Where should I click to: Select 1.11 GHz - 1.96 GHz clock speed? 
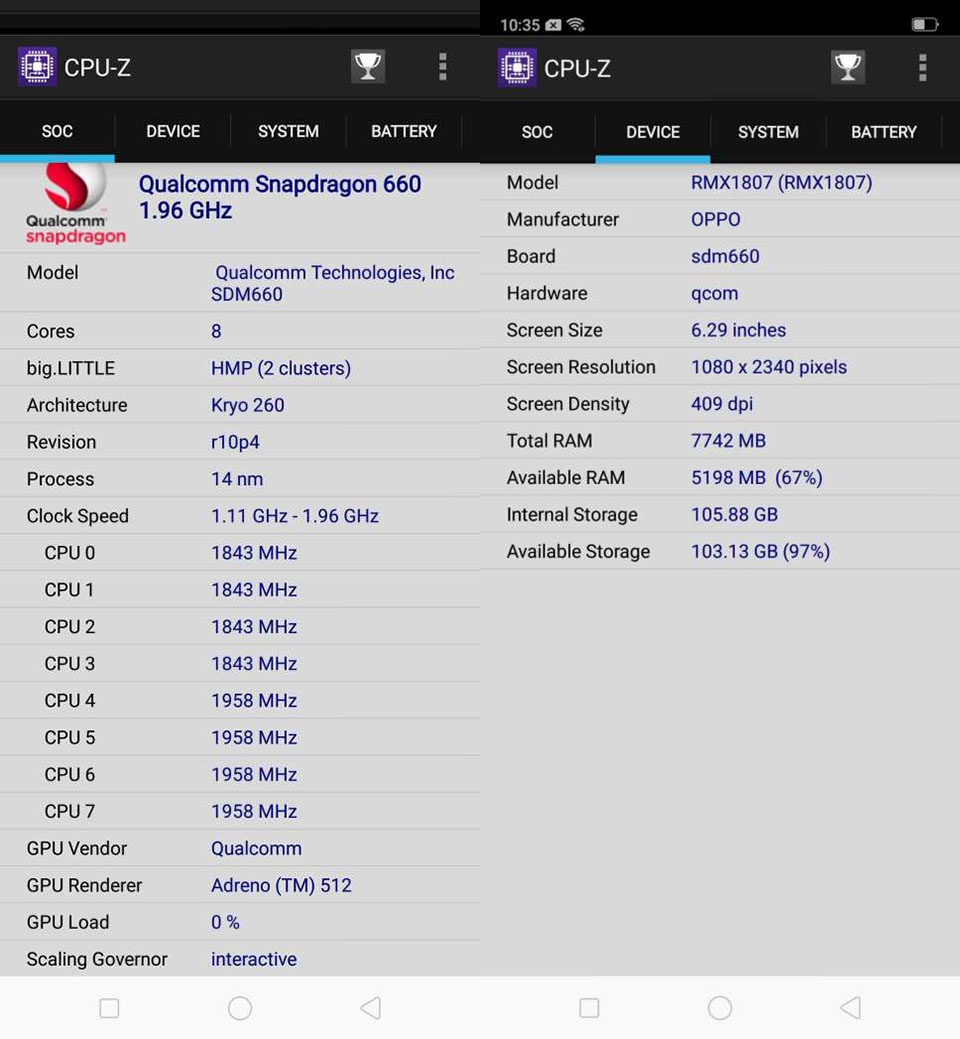[x=295, y=516]
